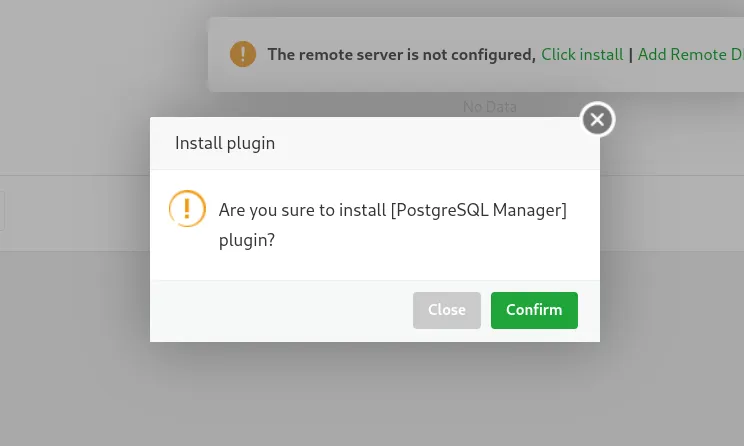Follow the 'Add Remote DB' link
Screen dimensions: 744x446
point(690,55)
